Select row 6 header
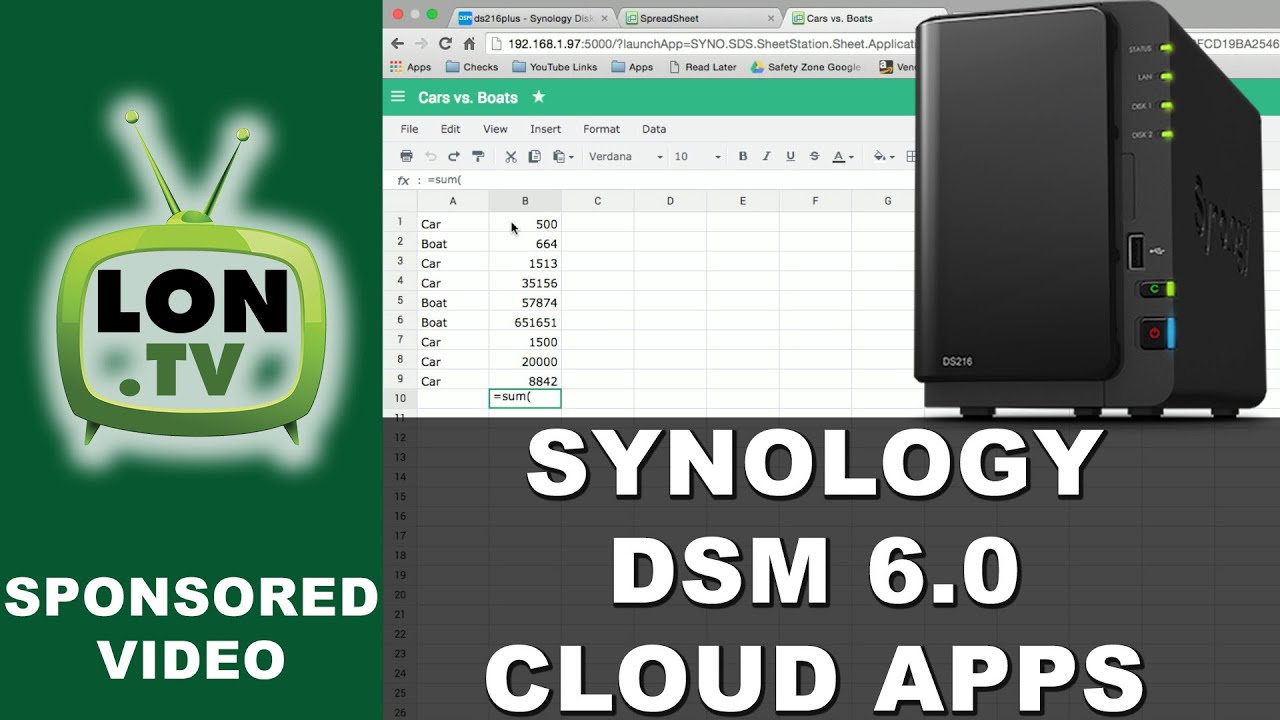 (400, 320)
